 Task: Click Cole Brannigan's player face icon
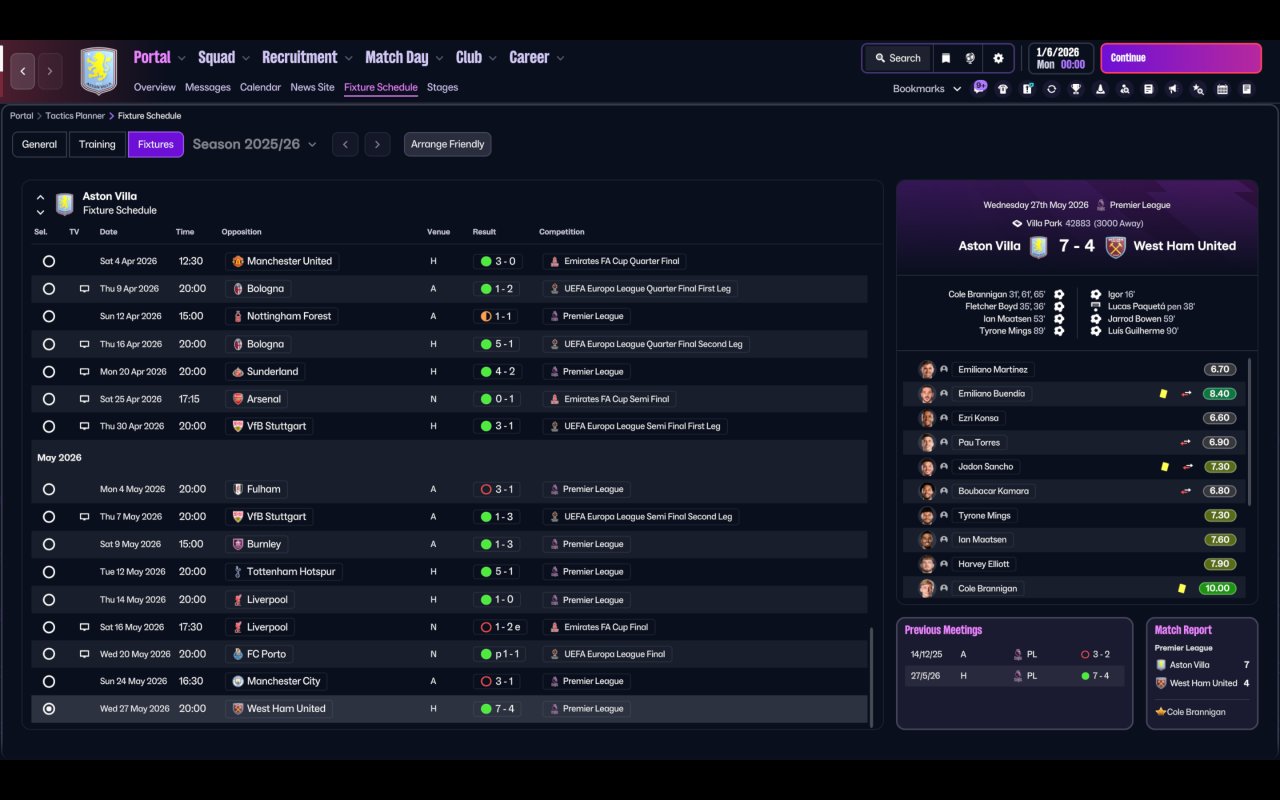click(x=927, y=588)
